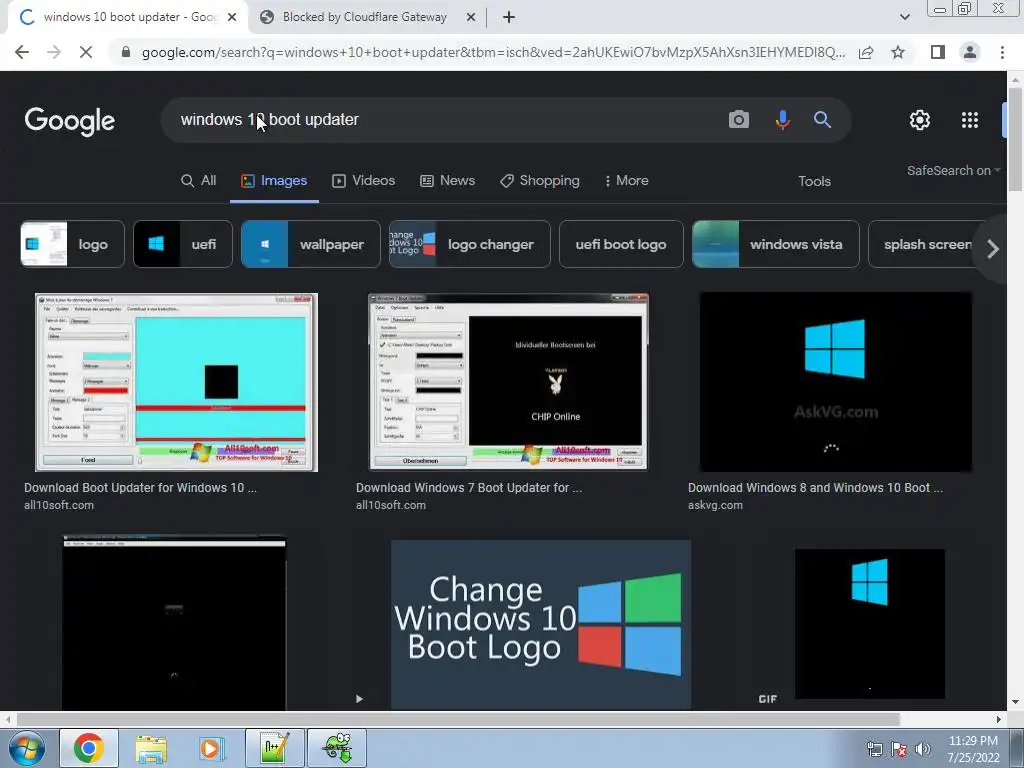This screenshot has height=768, width=1024.
Task: Filter by the uefi boot logo chip
Action: point(621,244)
